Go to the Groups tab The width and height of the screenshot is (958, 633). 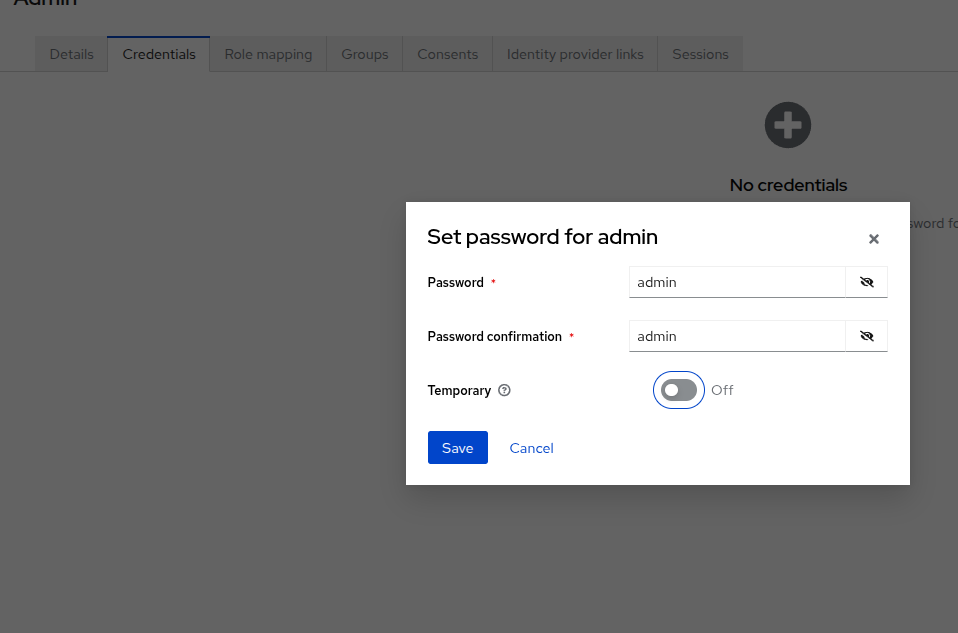pos(365,54)
